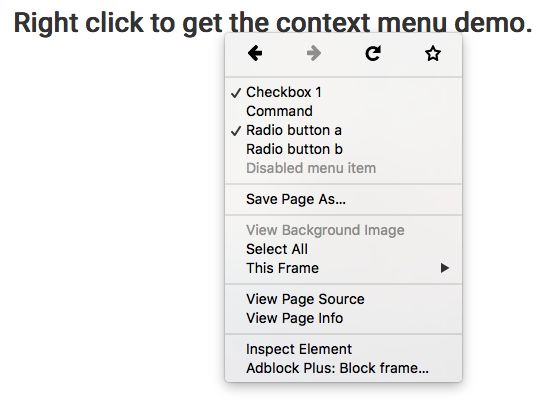Select Radio button b

(x=343, y=149)
